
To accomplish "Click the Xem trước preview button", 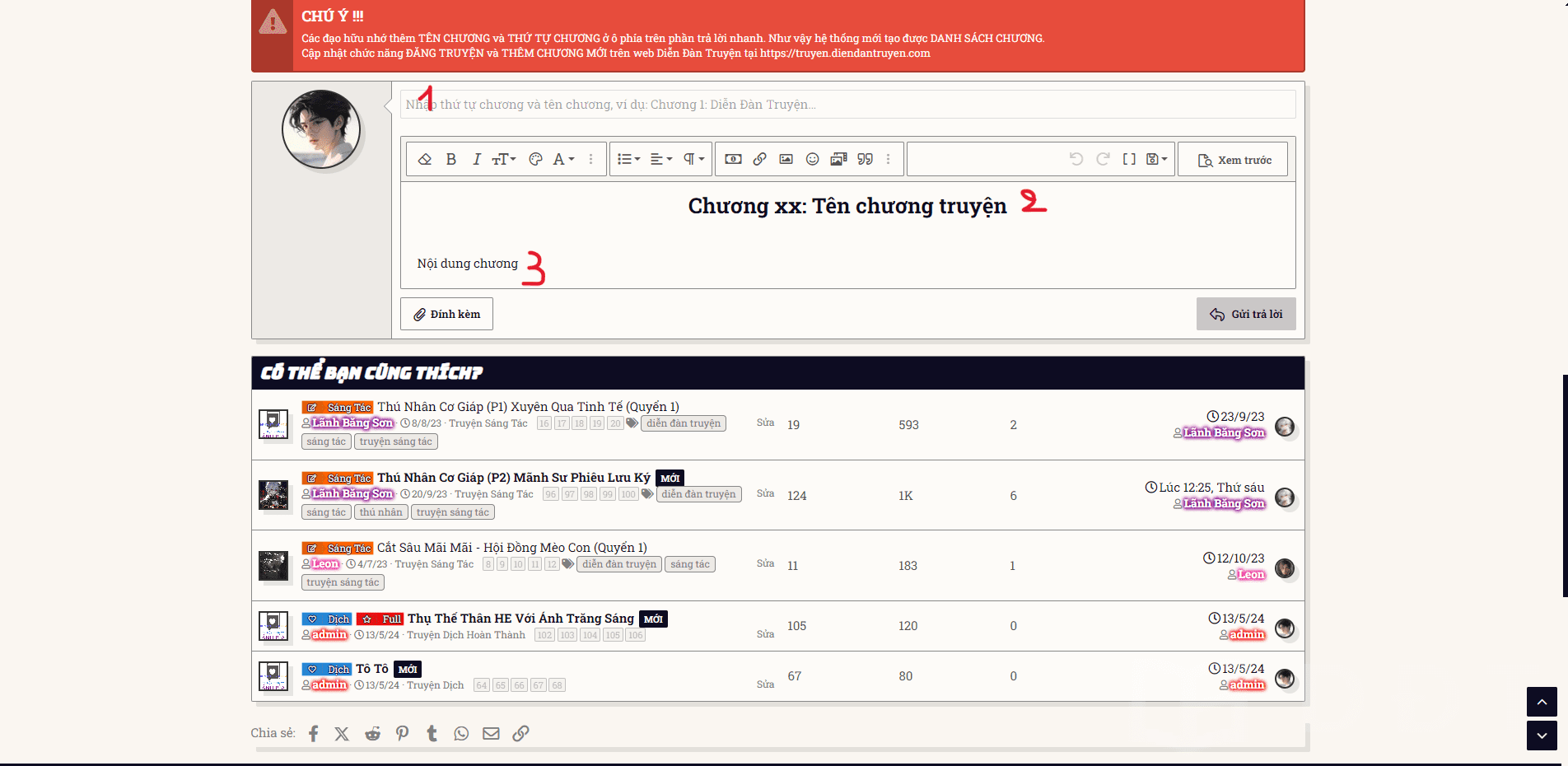I will (1233, 160).
